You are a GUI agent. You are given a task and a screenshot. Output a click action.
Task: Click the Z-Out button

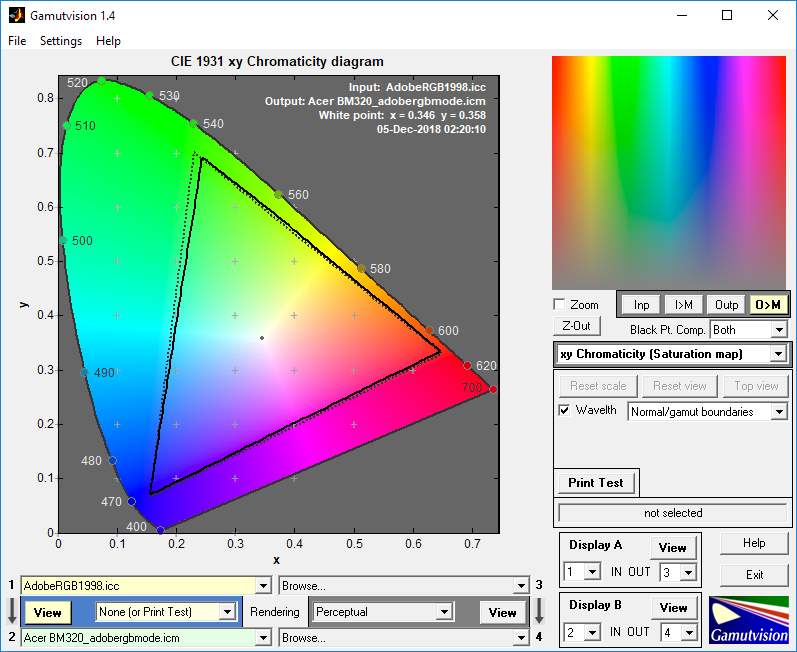(x=576, y=326)
